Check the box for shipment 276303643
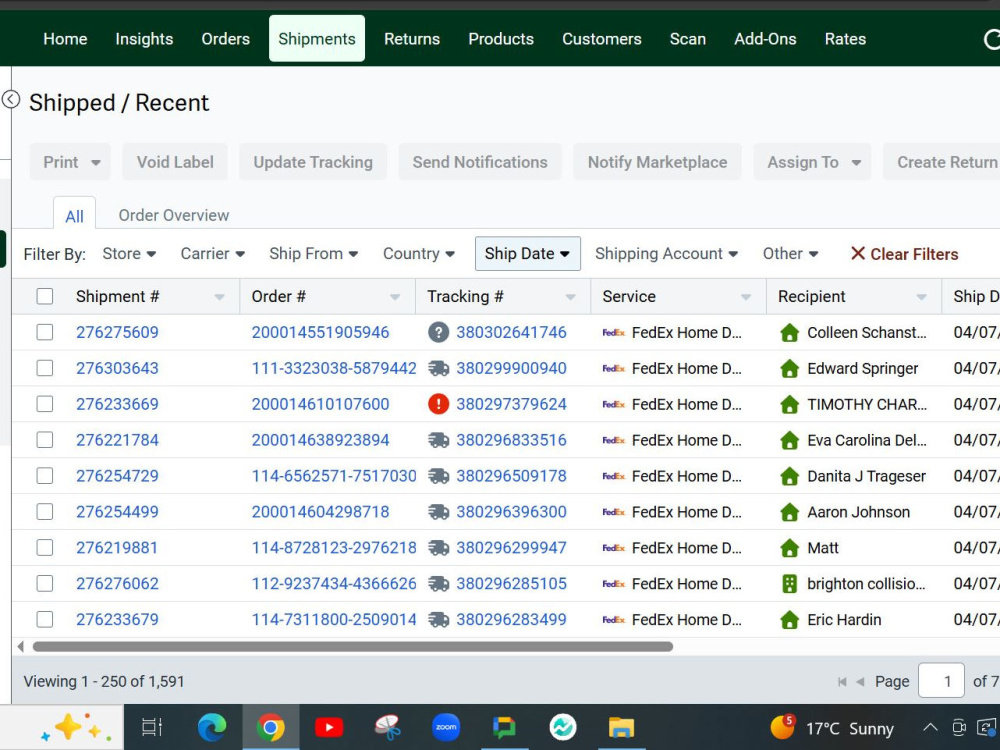This screenshot has width=1000, height=750. pyautogui.click(x=45, y=368)
